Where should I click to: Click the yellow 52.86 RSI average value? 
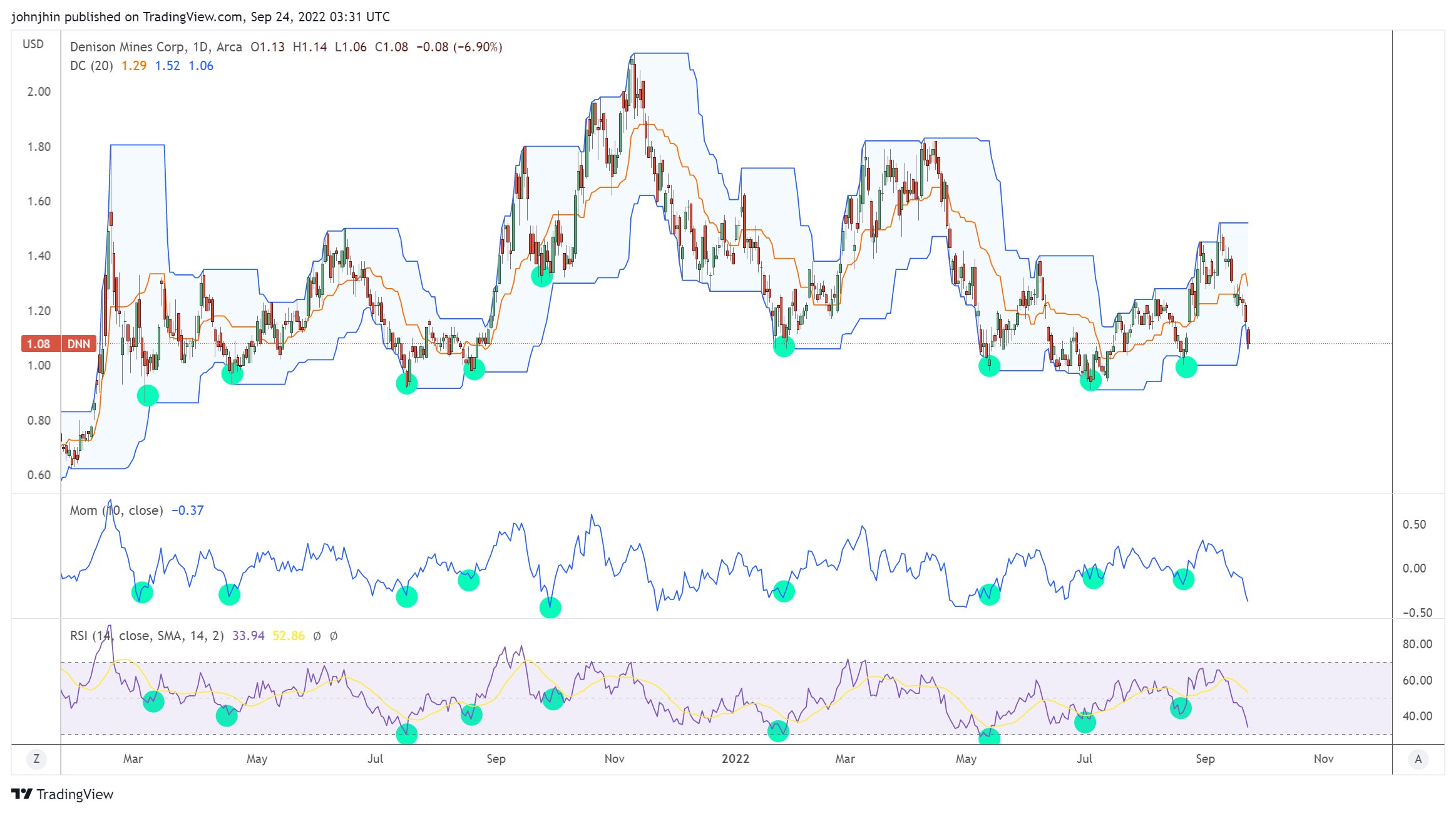click(x=289, y=636)
